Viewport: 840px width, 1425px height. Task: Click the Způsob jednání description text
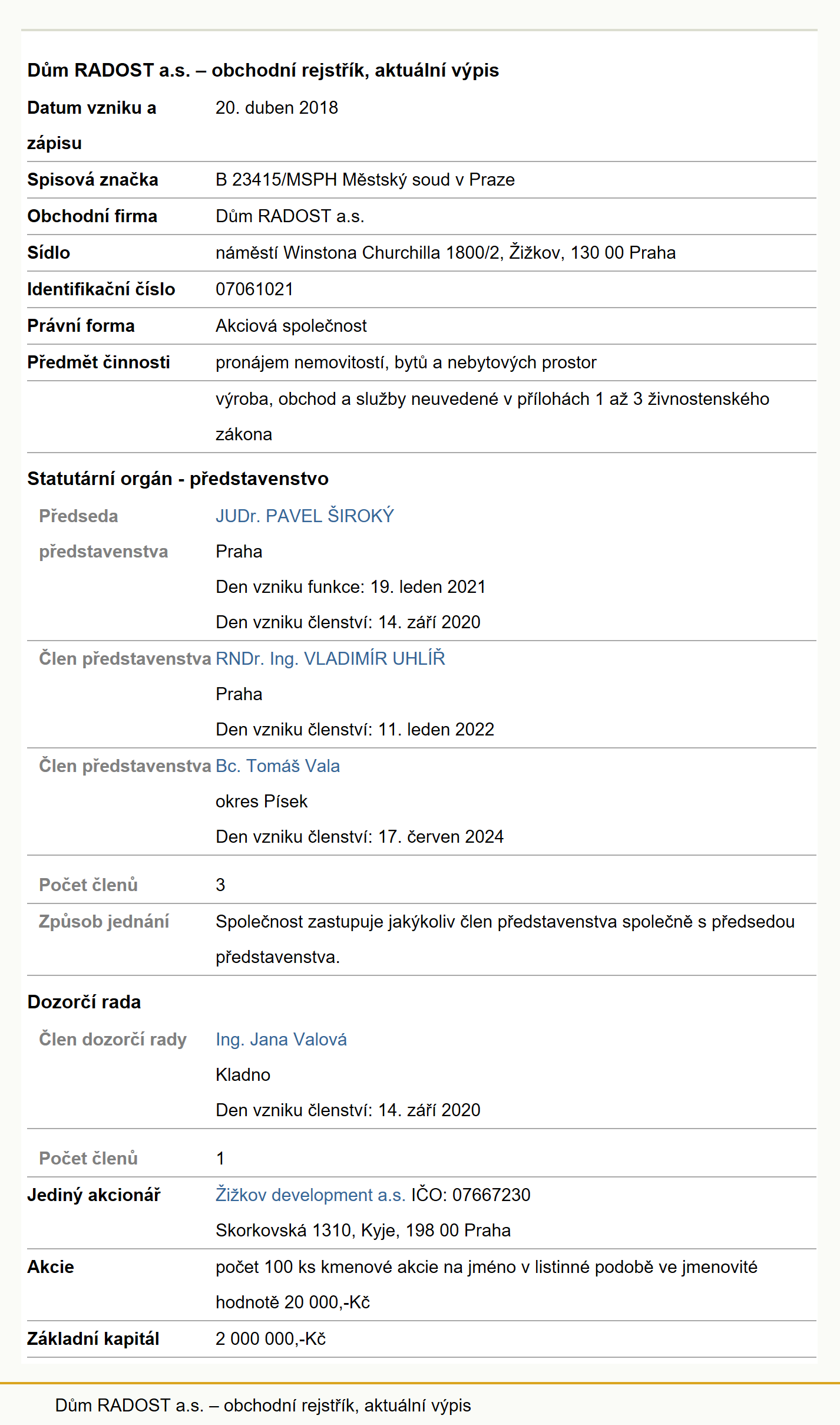pyautogui.click(x=505, y=939)
